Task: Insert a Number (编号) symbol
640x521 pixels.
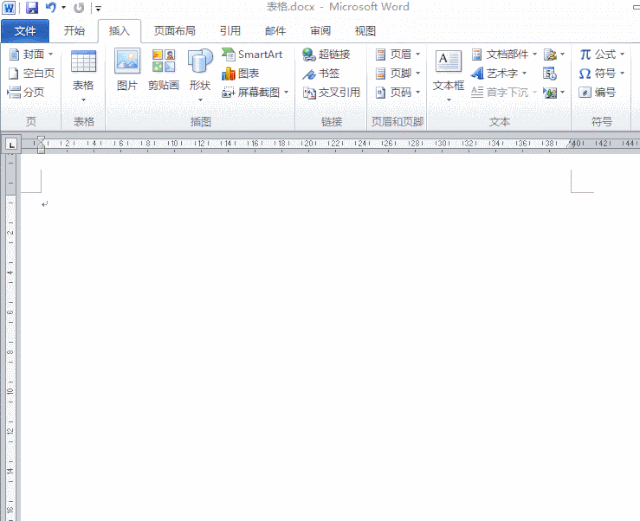Action: pos(597,93)
